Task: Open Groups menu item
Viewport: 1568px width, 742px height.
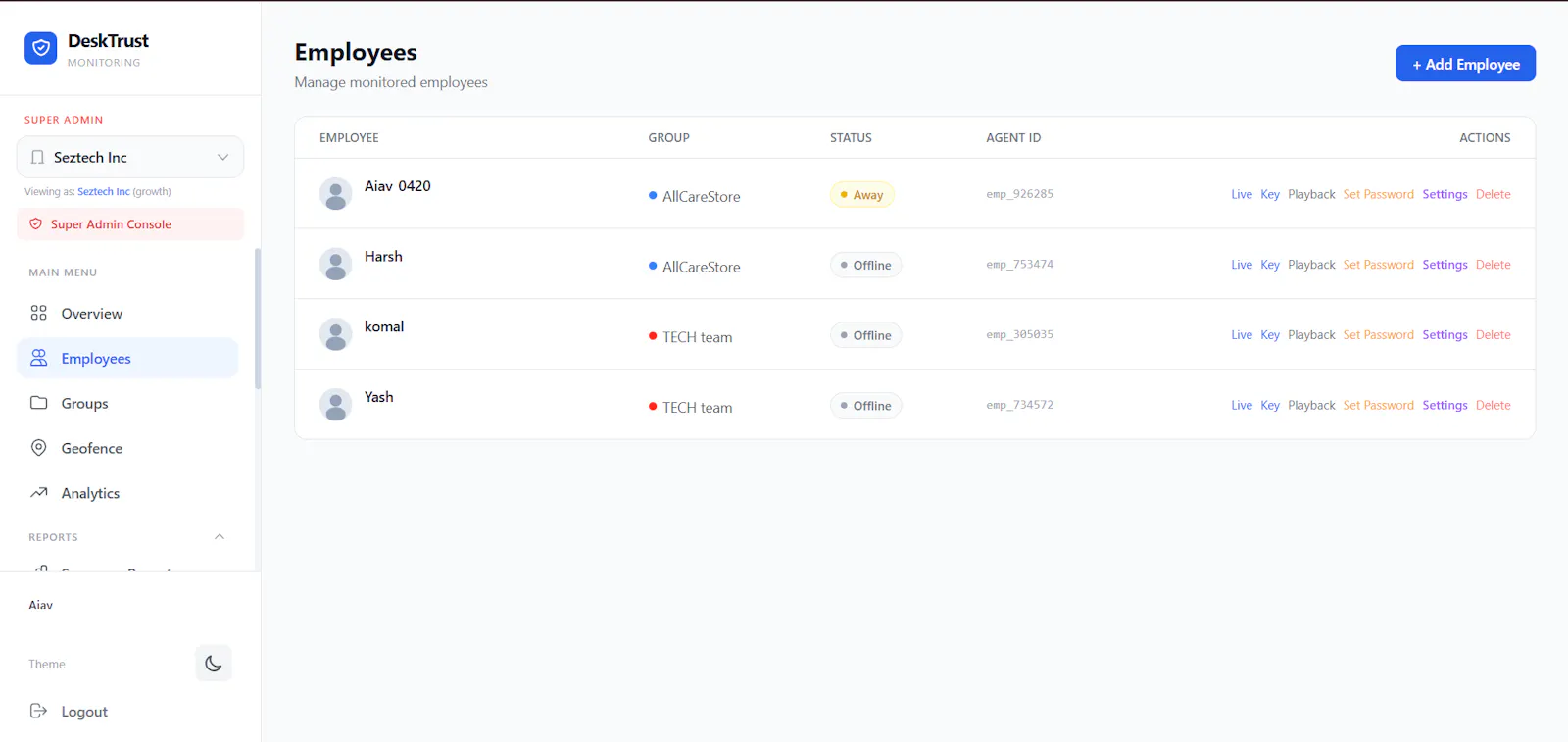Action: [x=127, y=403]
